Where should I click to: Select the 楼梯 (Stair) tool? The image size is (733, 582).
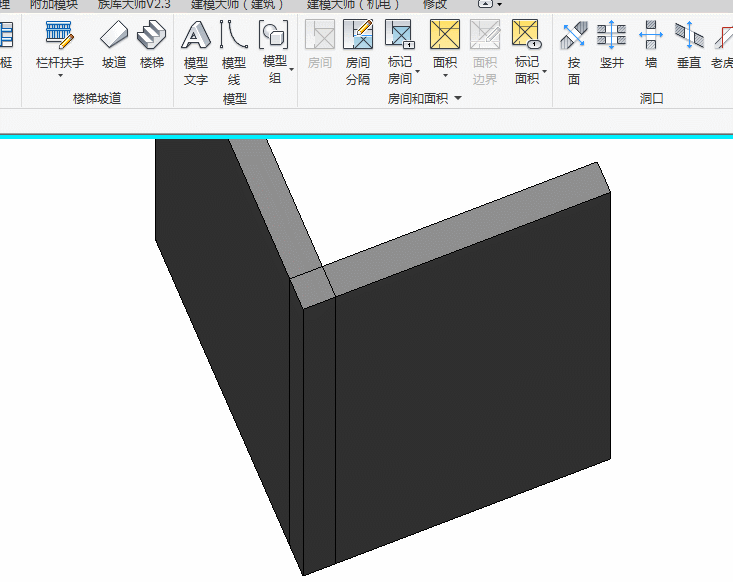(x=151, y=37)
